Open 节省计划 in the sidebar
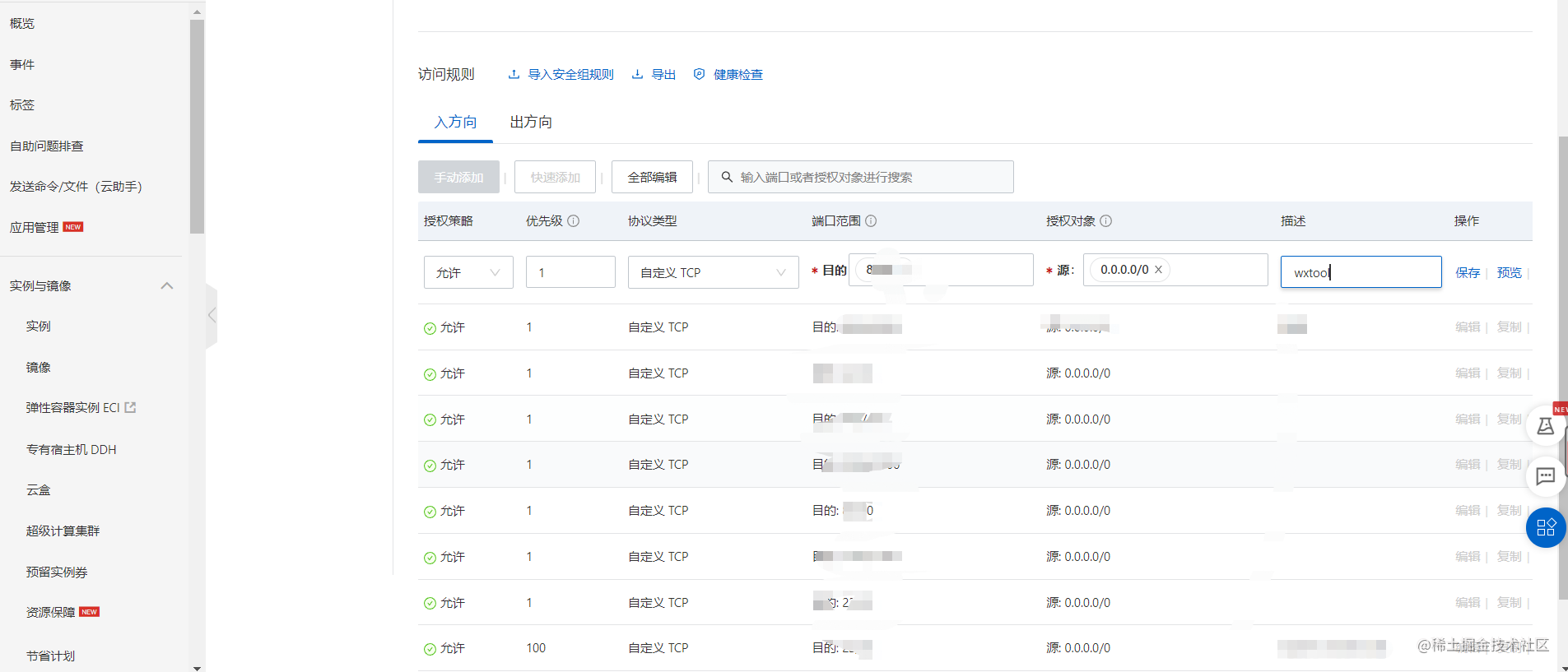 [x=51, y=656]
